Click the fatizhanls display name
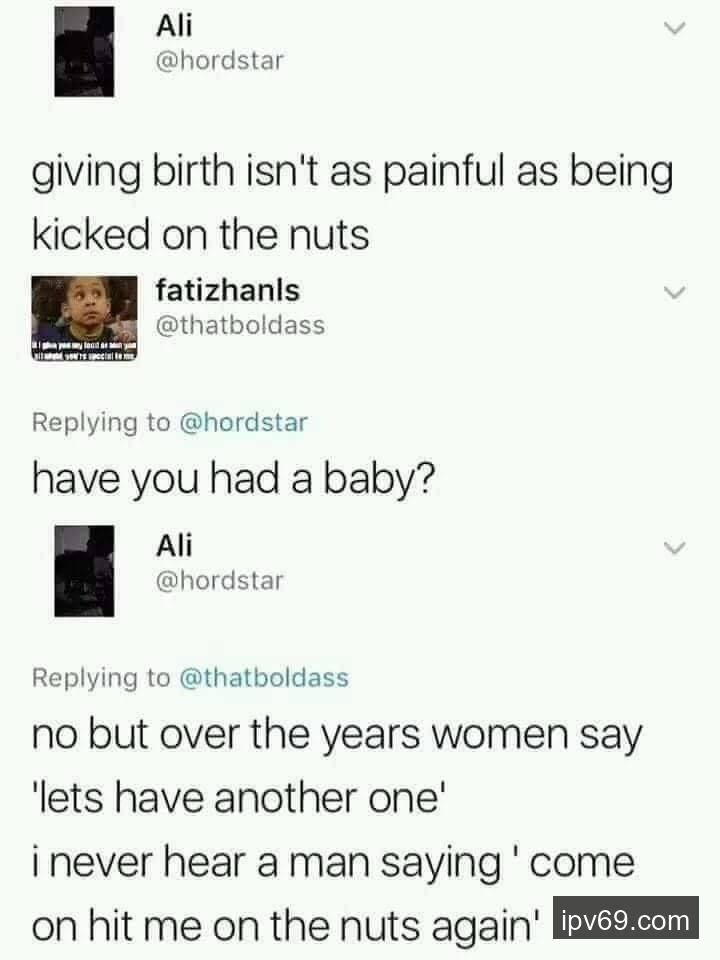Screen dimensions: 720x960 pos(228,290)
